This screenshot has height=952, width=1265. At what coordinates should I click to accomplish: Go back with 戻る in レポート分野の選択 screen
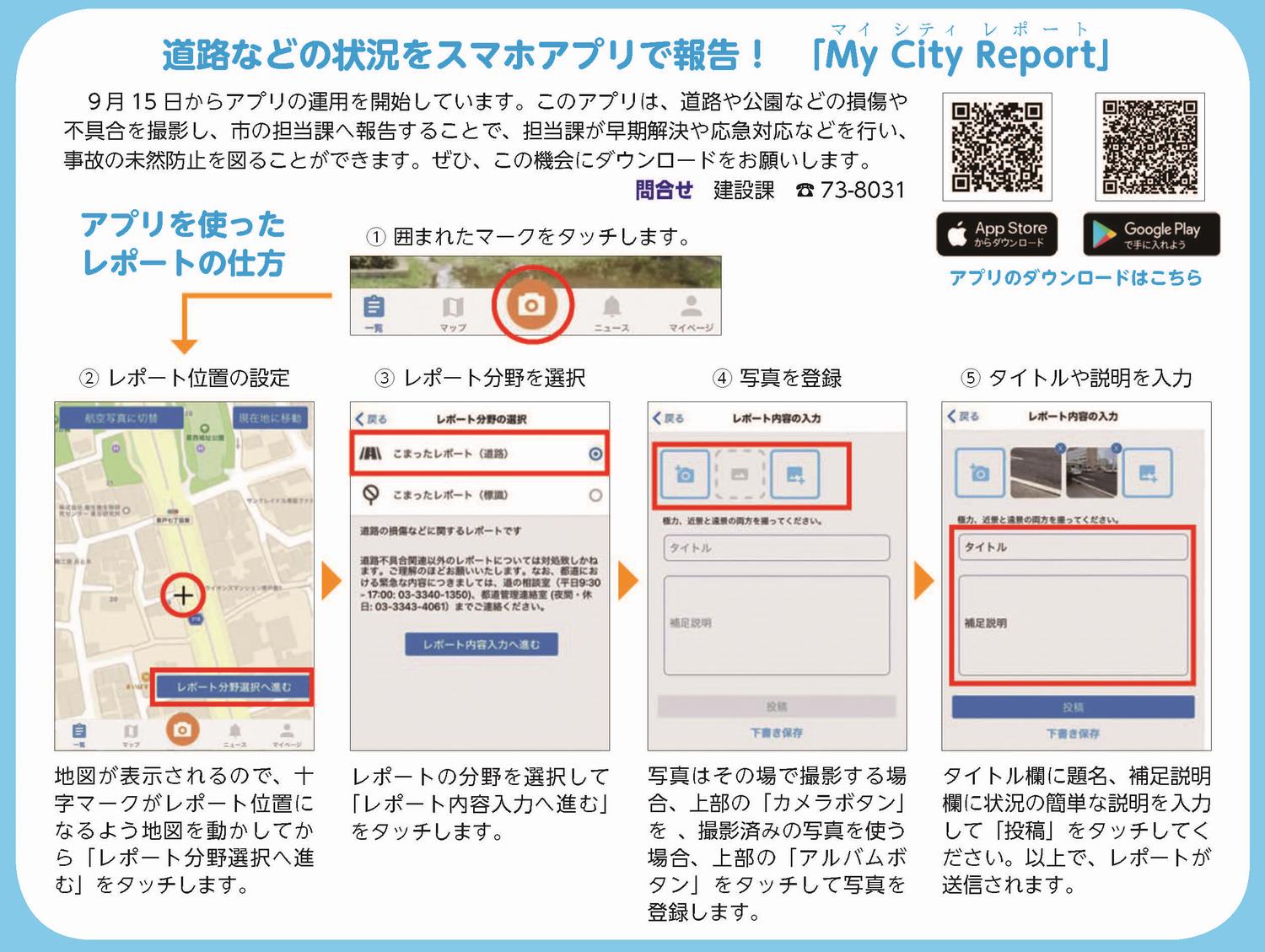pos(371,419)
